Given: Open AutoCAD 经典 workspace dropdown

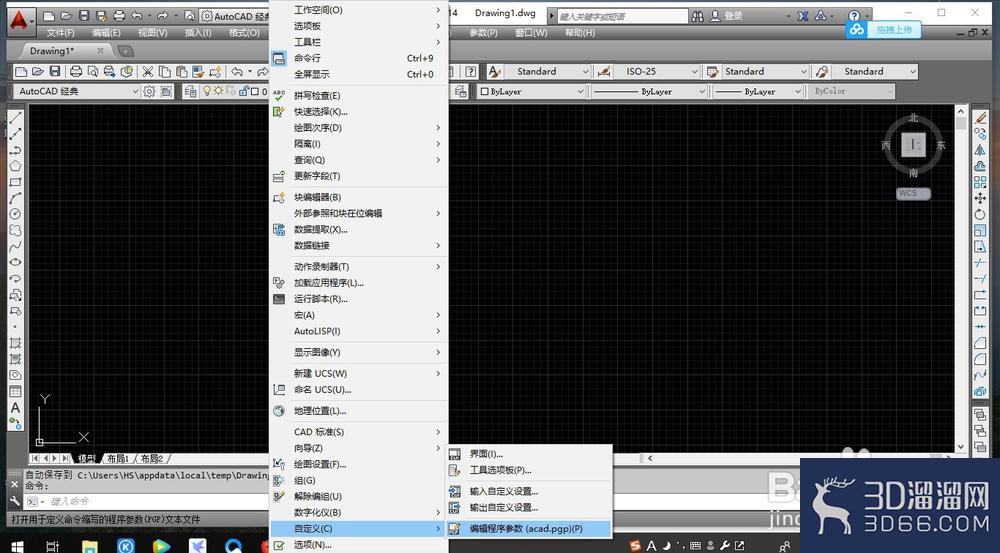Looking at the screenshot, I should click(77, 91).
